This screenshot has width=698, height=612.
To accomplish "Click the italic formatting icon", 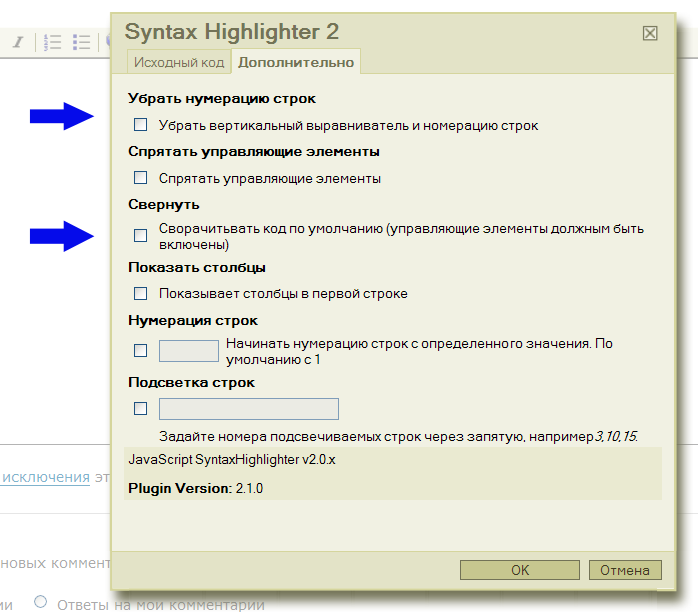I will coord(17,42).
